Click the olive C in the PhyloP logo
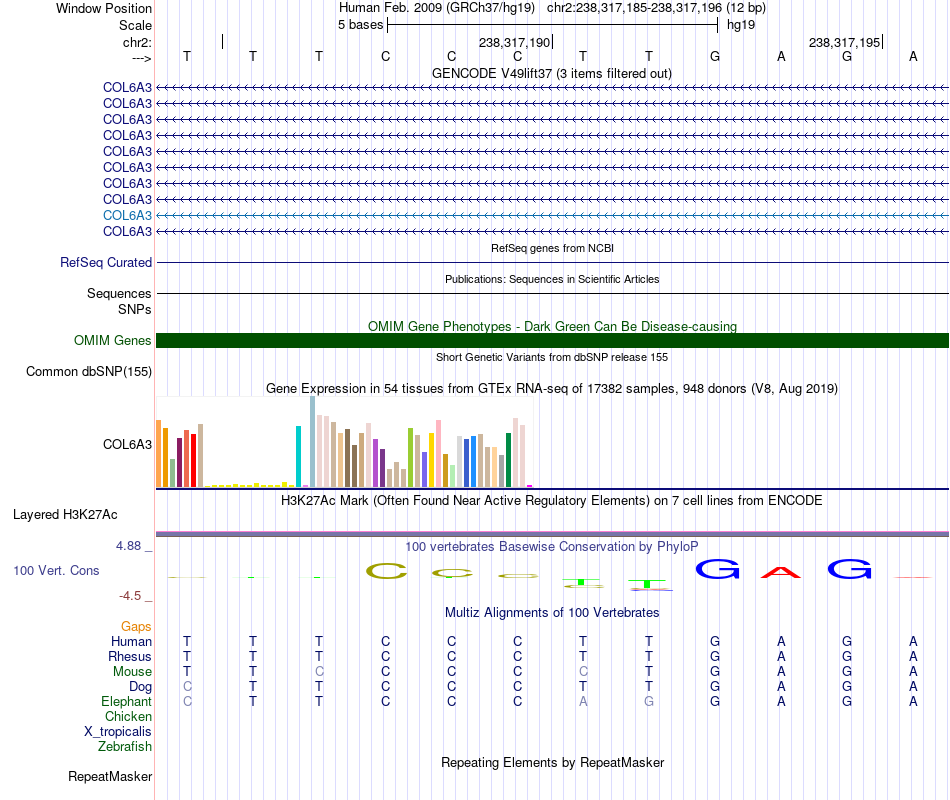The height and width of the screenshot is (800, 950). click(x=386, y=570)
